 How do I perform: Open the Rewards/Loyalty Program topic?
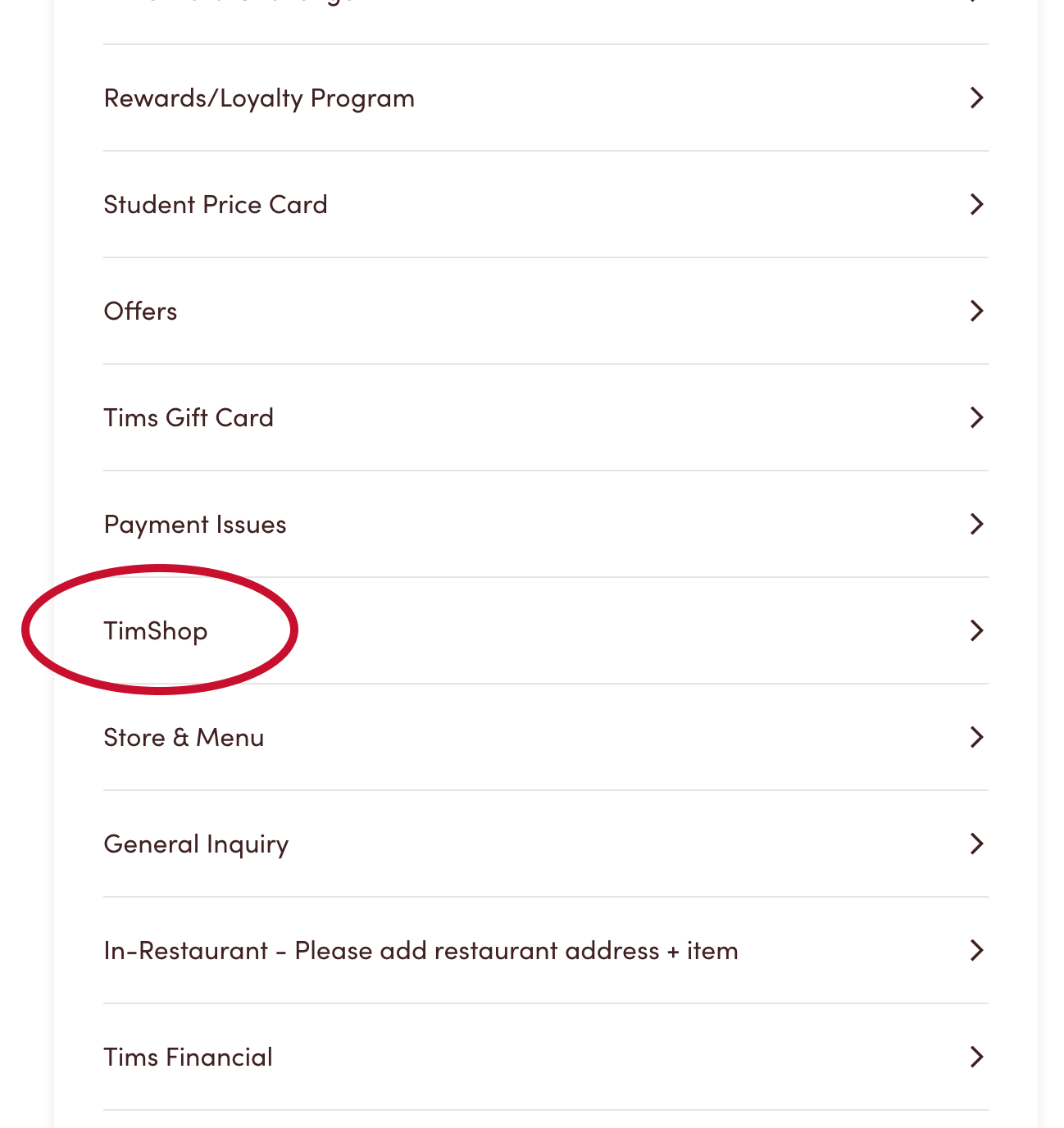coord(259,98)
